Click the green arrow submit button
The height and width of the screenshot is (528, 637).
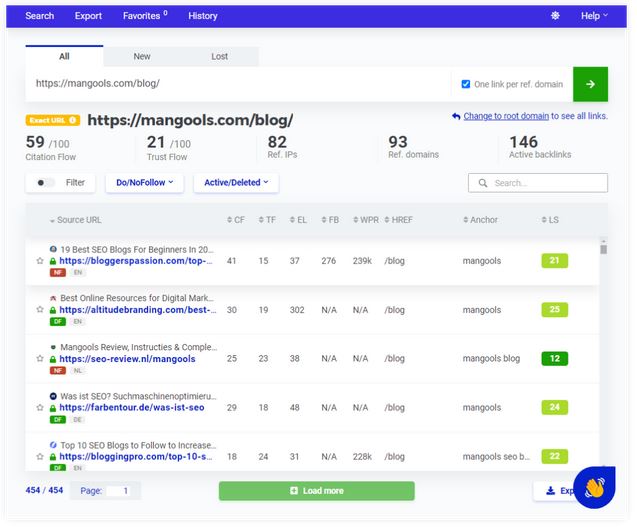tap(590, 84)
